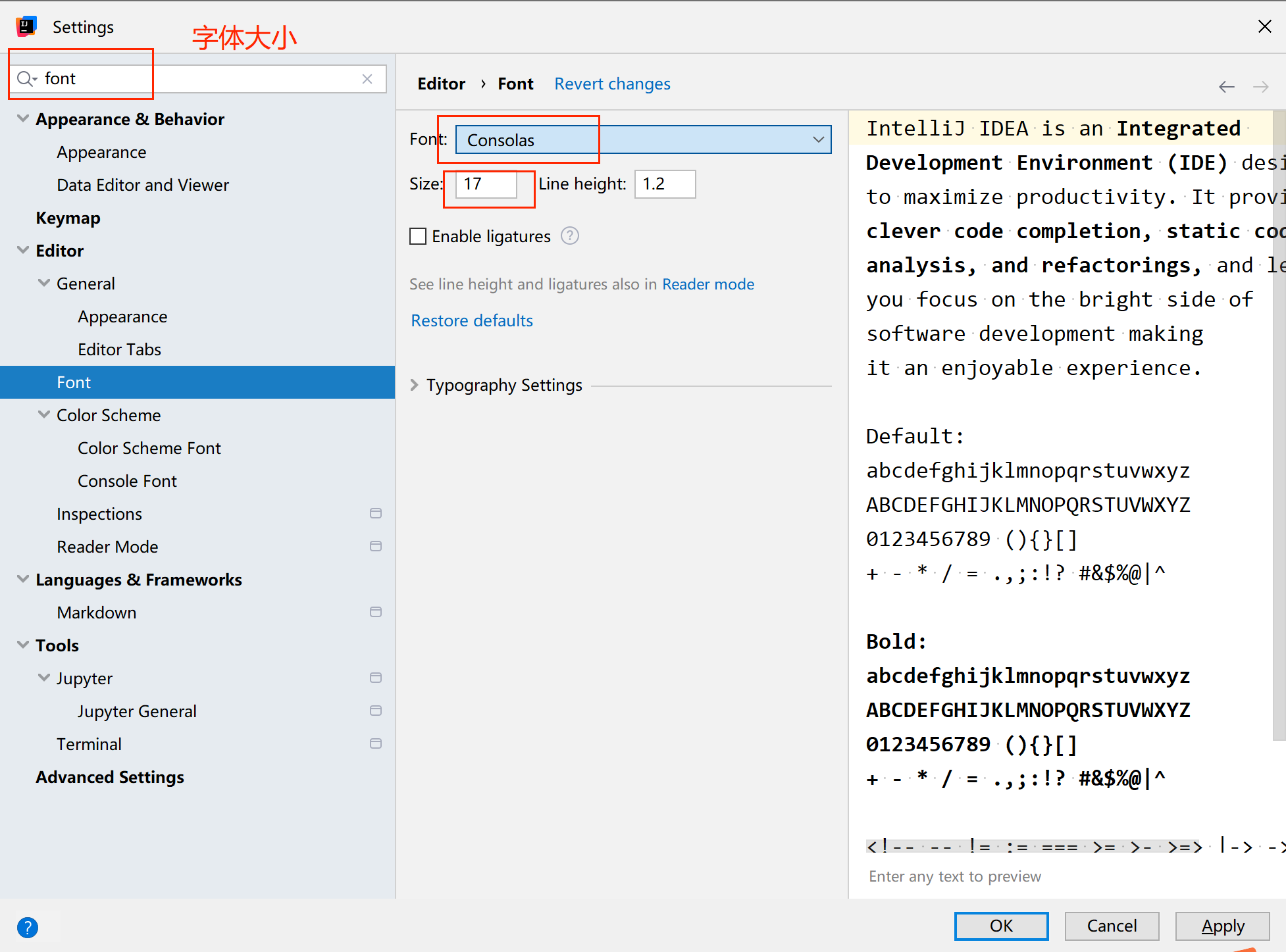The width and height of the screenshot is (1286, 952).
Task: Collapse the Color Scheme tree node
Action: pos(43,414)
